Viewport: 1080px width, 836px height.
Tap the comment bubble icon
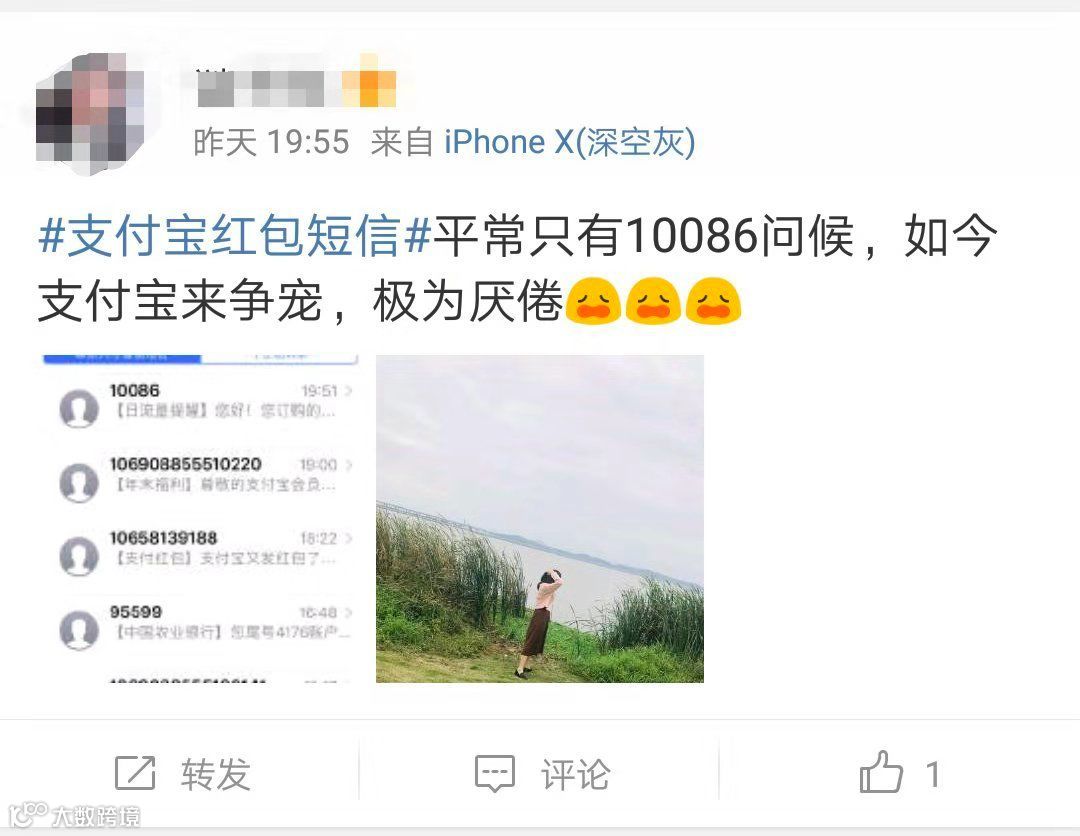[x=495, y=773]
